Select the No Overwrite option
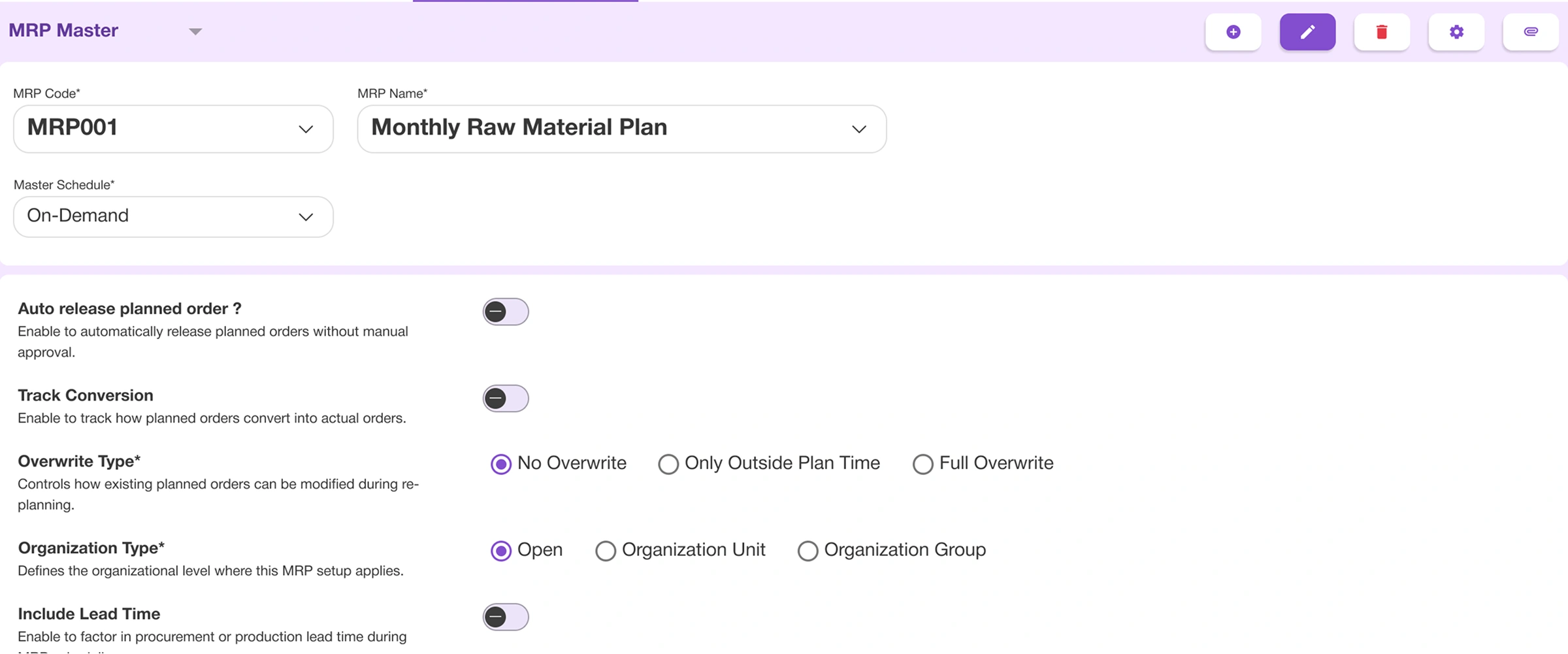This screenshot has height=654, width=1568. click(500, 464)
